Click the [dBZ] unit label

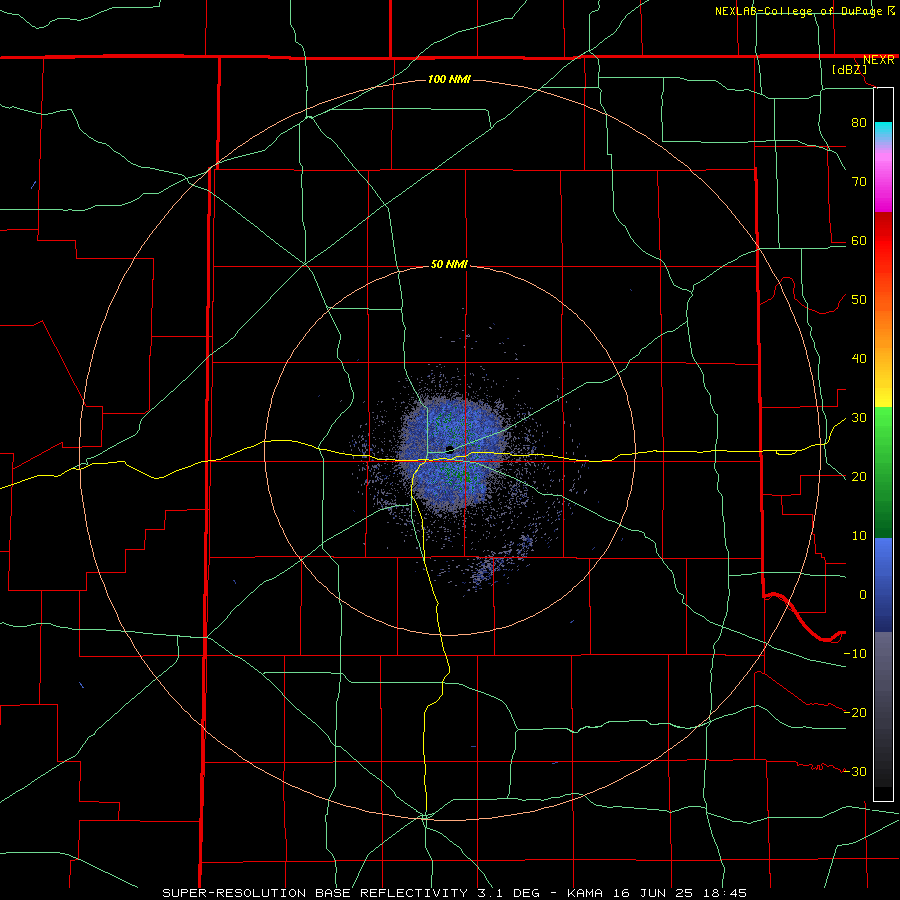tap(849, 70)
